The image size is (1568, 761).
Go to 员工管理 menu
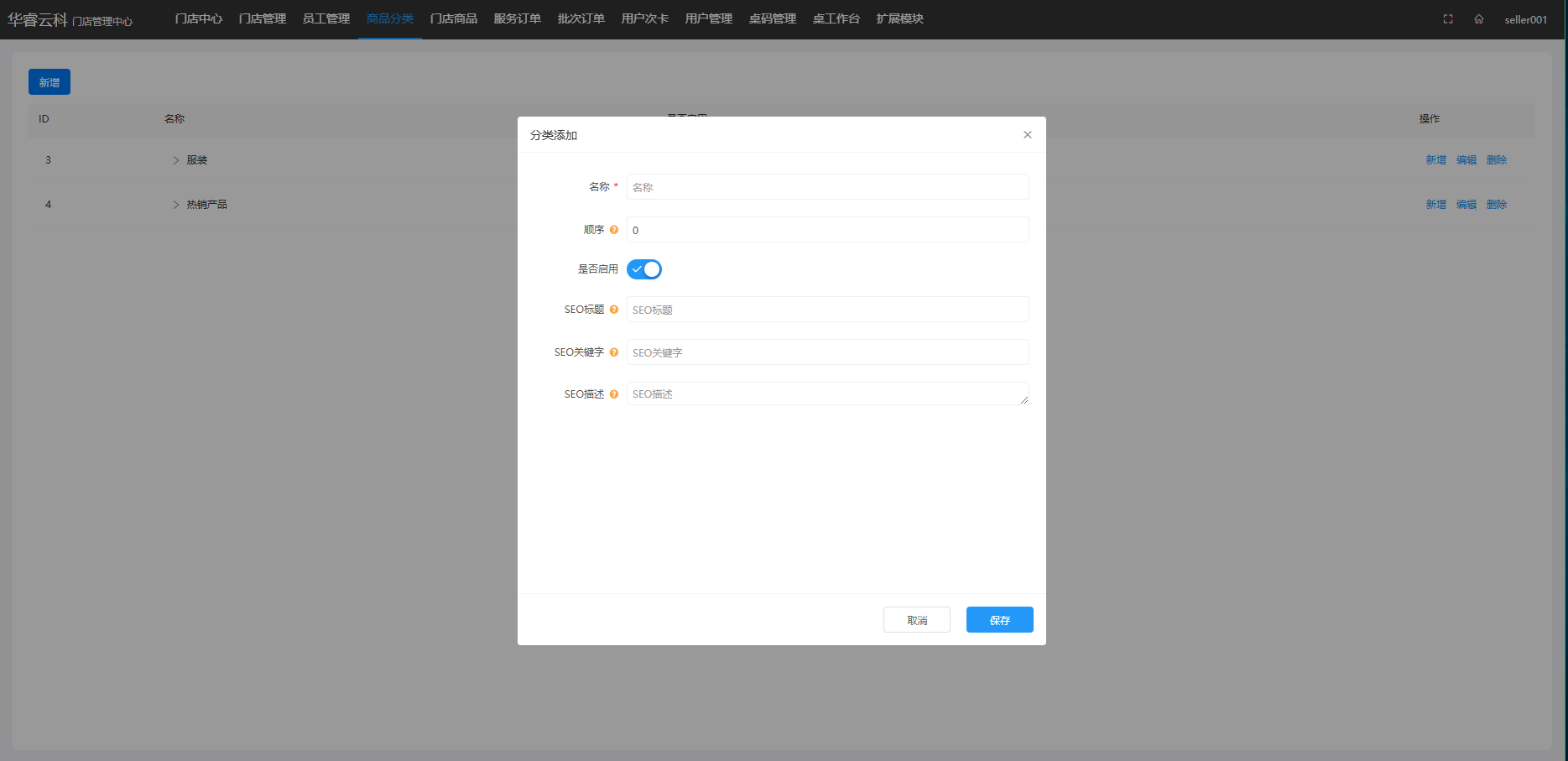tap(326, 18)
